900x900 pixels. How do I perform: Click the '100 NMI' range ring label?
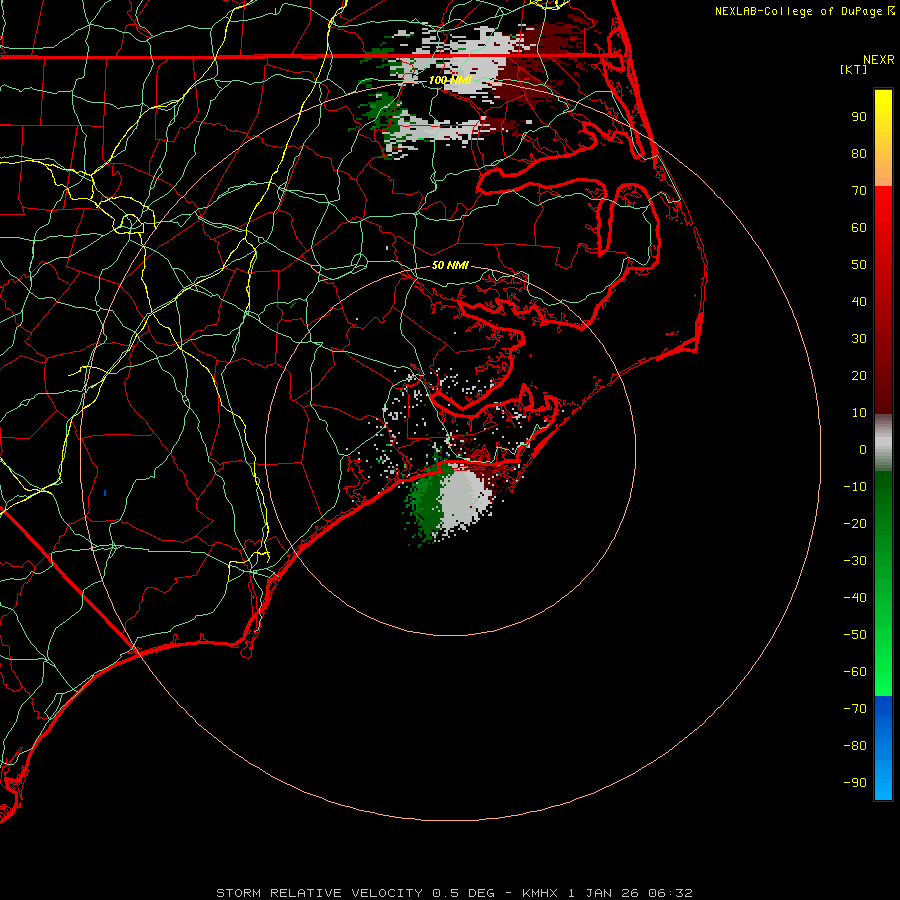tap(450, 80)
